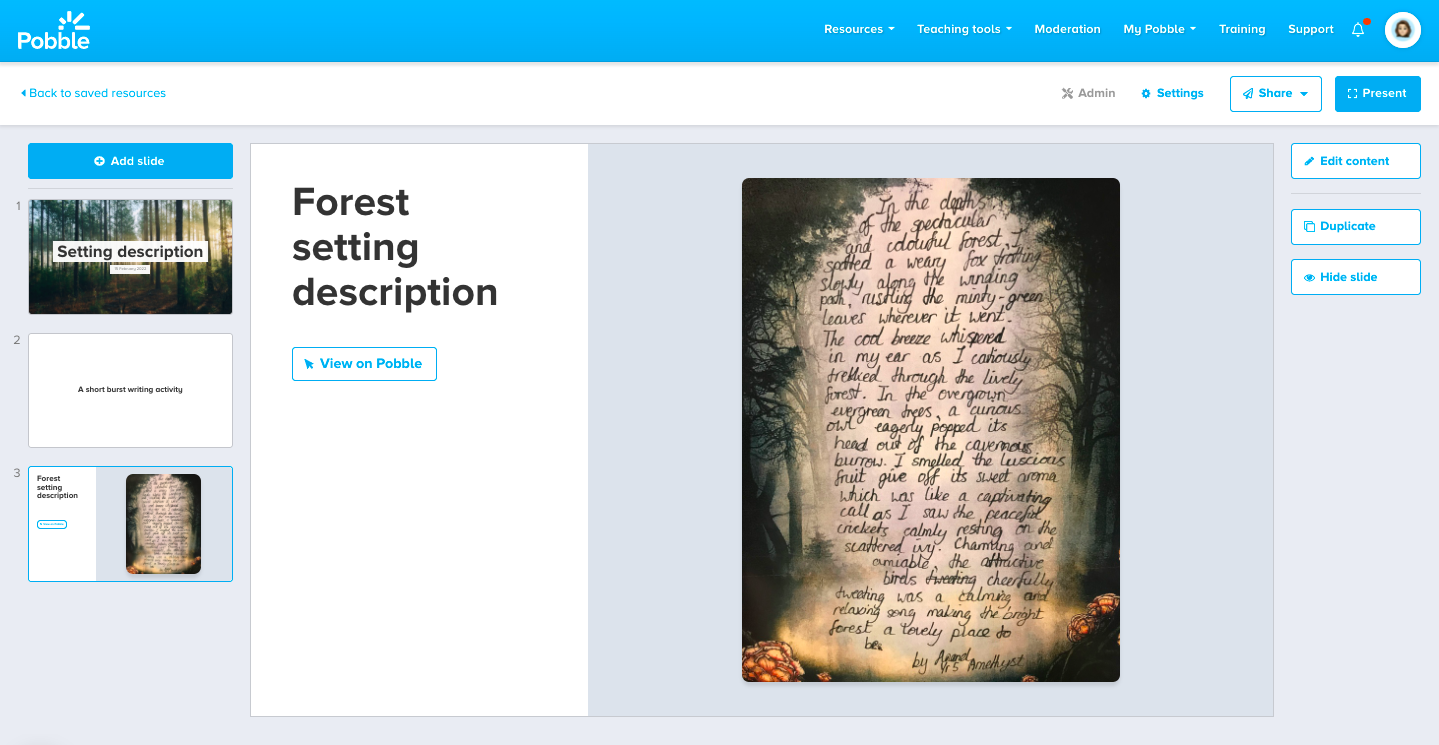The image size is (1439, 745).
Task: Click the Duplicate slide icon
Action: click(x=1309, y=226)
